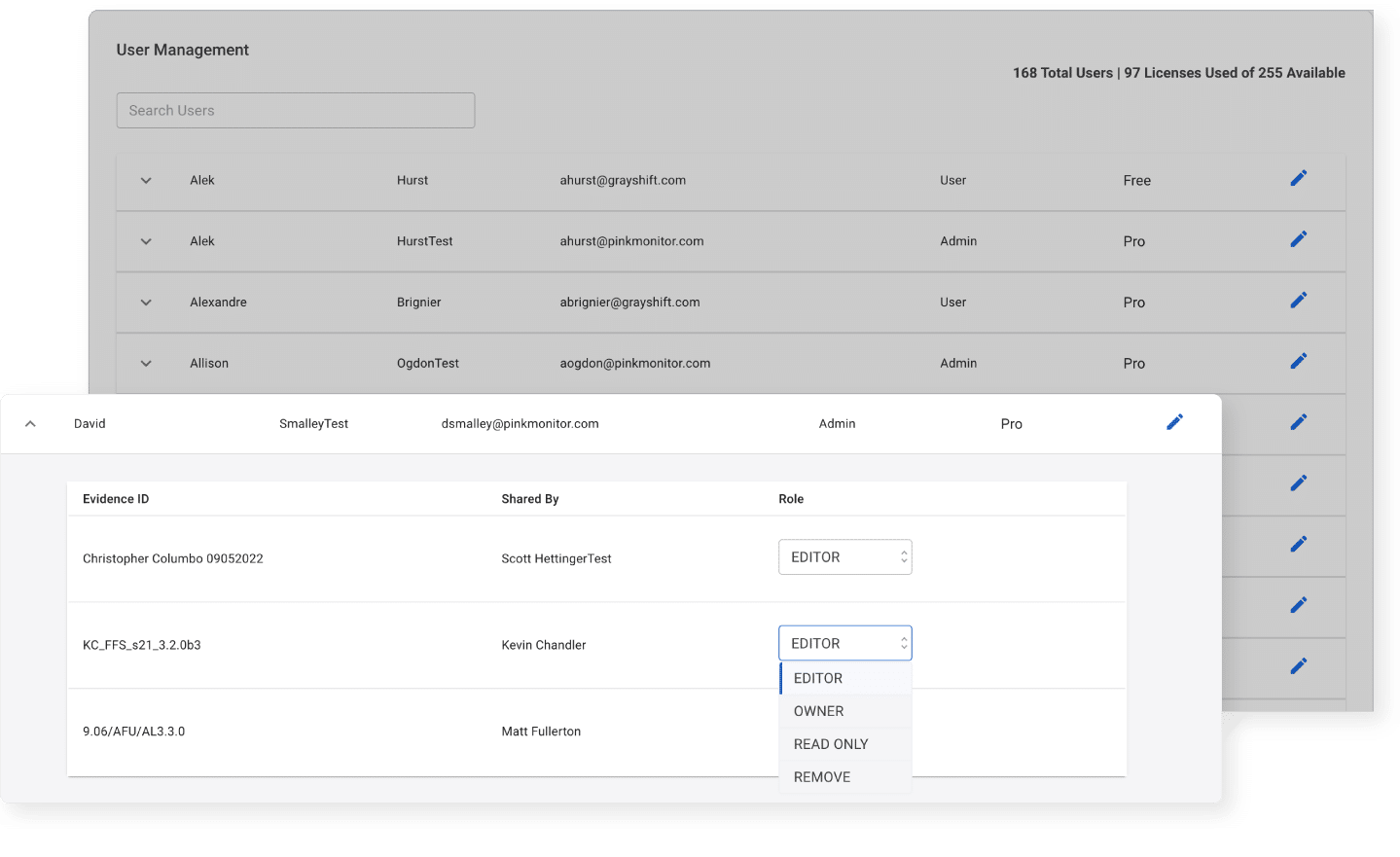Click the Free license for Alek Hurst
This screenshot has width=1400, height=857.
(x=1136, y=181)
